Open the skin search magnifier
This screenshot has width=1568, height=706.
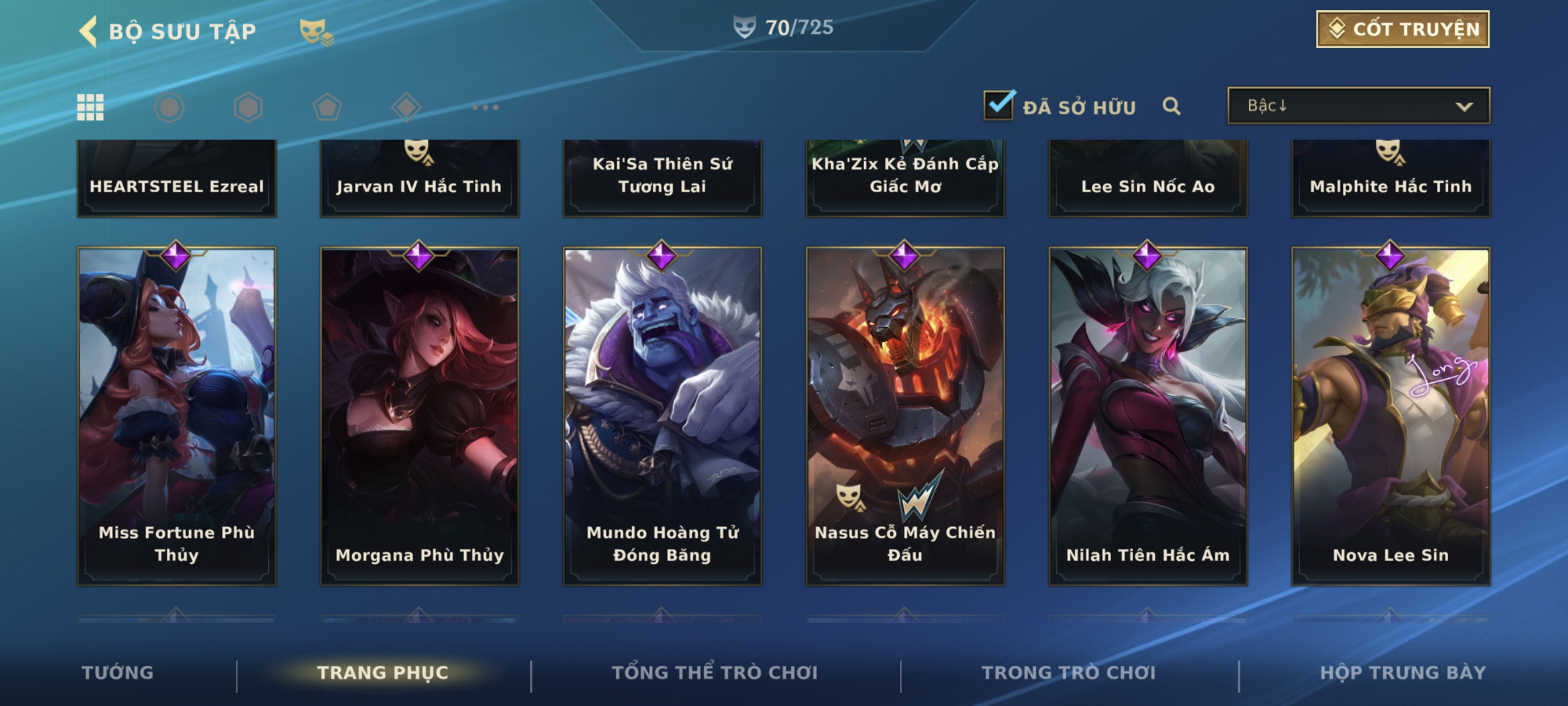1171,106
